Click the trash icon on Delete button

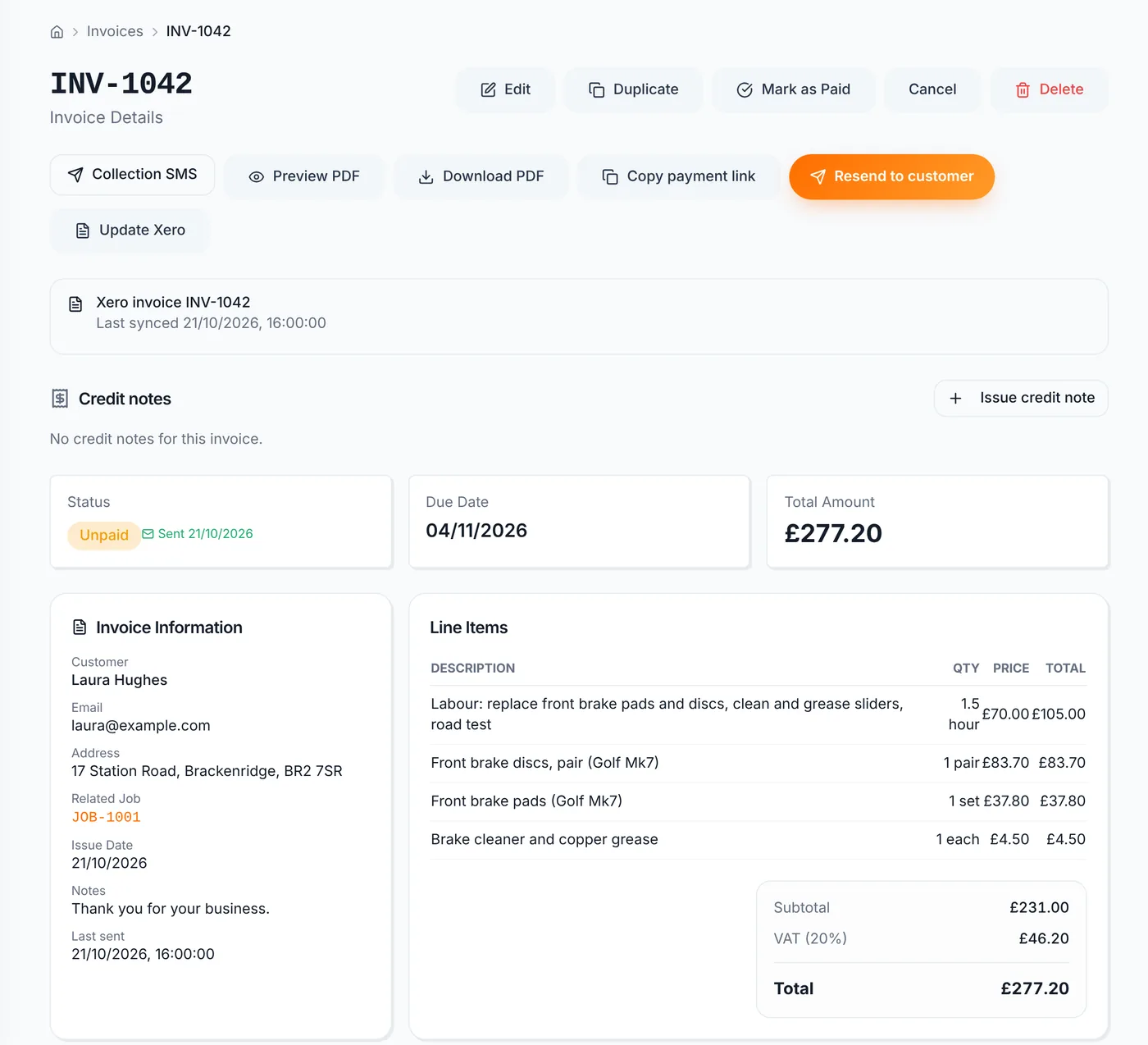[x=1023, y=89]
